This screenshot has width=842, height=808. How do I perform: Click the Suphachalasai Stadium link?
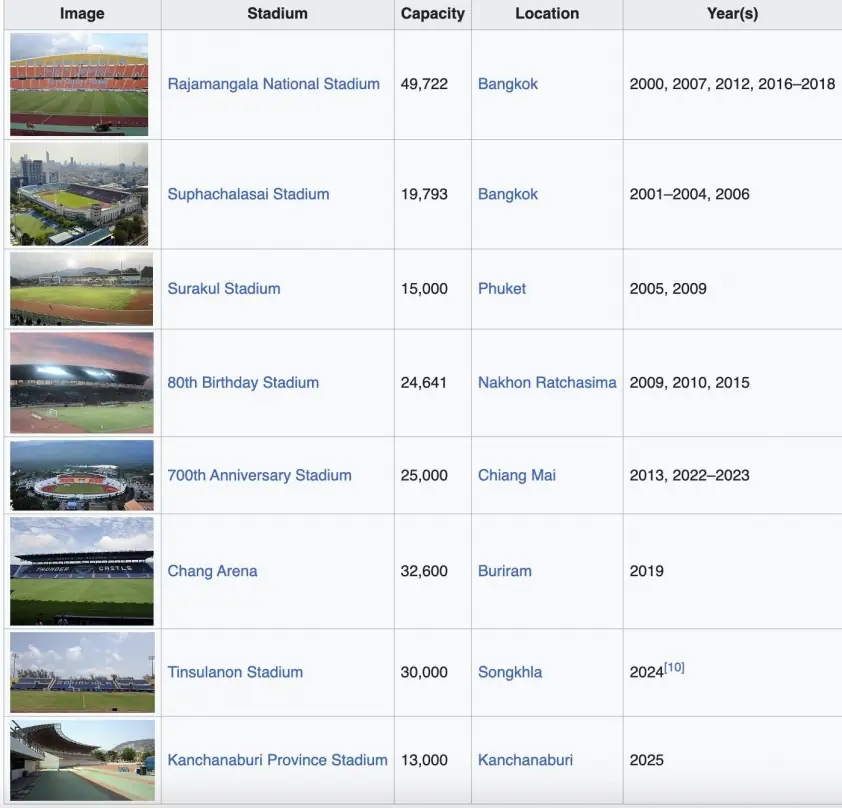(x=248, y=194)
